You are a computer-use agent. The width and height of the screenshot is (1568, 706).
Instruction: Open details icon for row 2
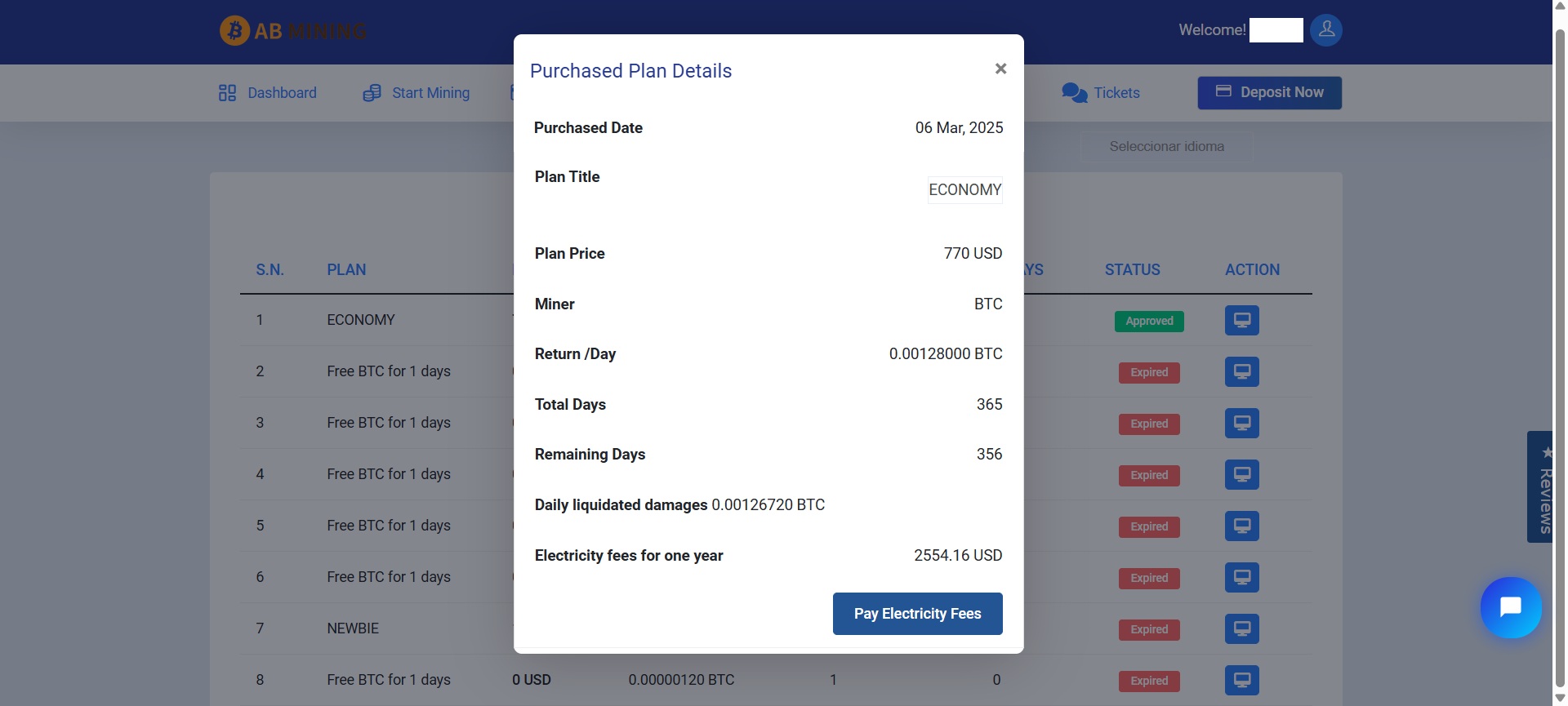pos(1241,372)
